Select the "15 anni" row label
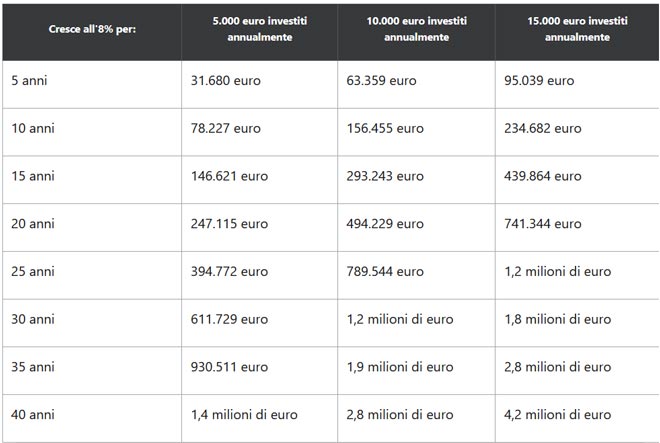This screenshot has height=443, width=660. pyautogui.click(x=32, y=176)
